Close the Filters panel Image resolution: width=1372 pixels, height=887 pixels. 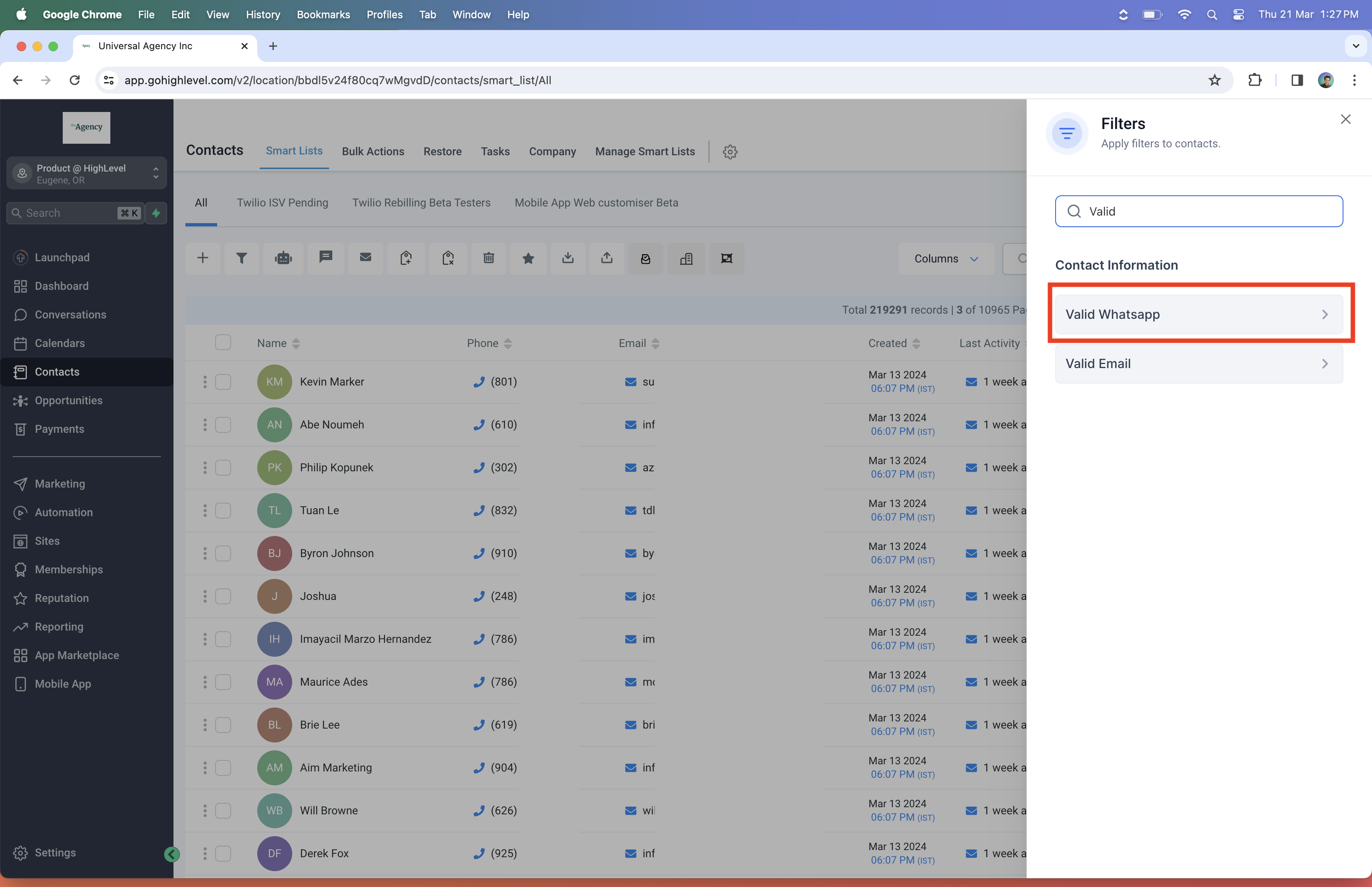tap(1345, 119)
